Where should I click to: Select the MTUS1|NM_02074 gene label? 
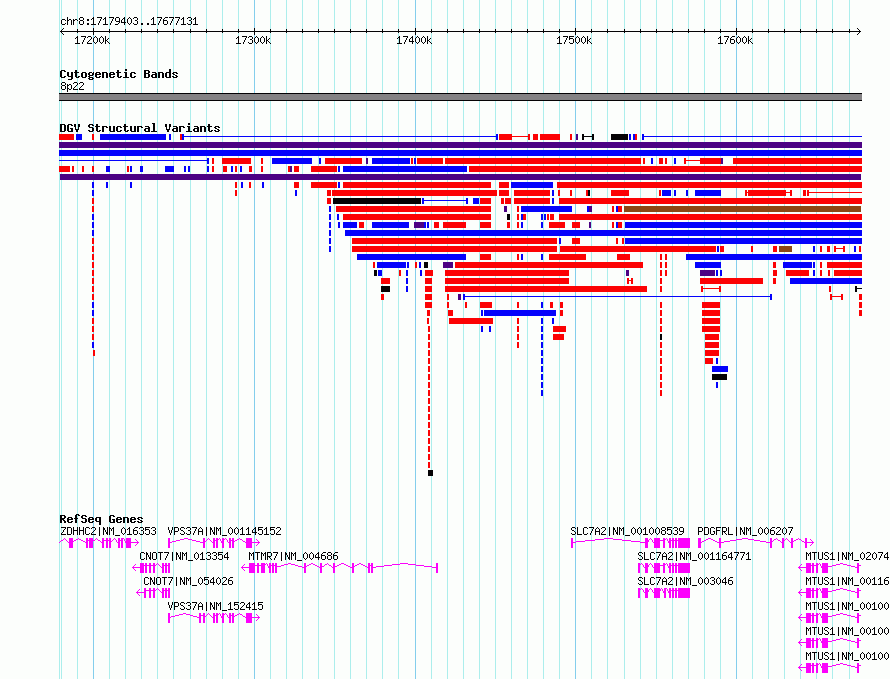(847, 556)
